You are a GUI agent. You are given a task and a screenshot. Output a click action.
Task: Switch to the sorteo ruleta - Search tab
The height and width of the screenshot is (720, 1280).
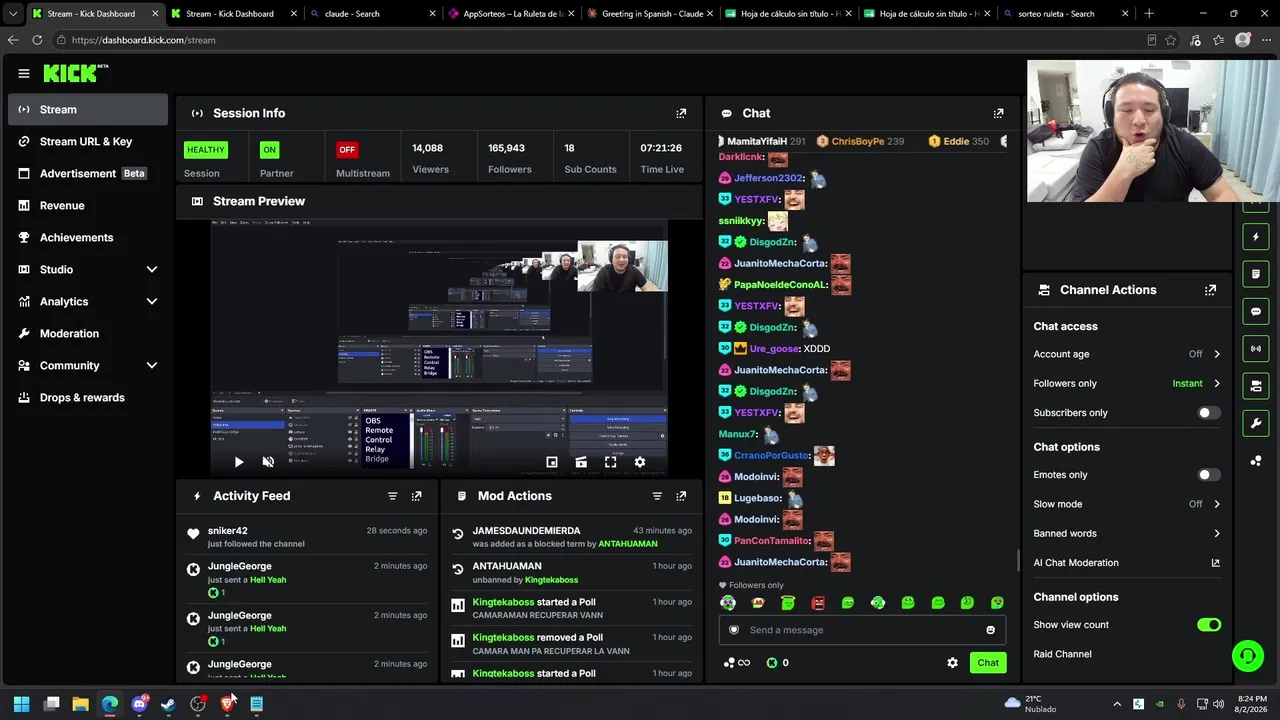click(x=1066, y=14)
